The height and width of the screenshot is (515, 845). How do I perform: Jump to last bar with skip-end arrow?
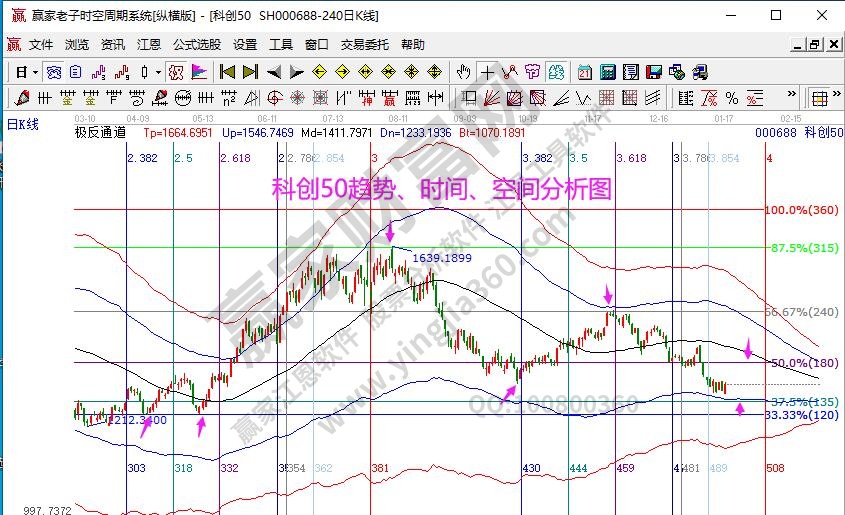tap(250, 72)
